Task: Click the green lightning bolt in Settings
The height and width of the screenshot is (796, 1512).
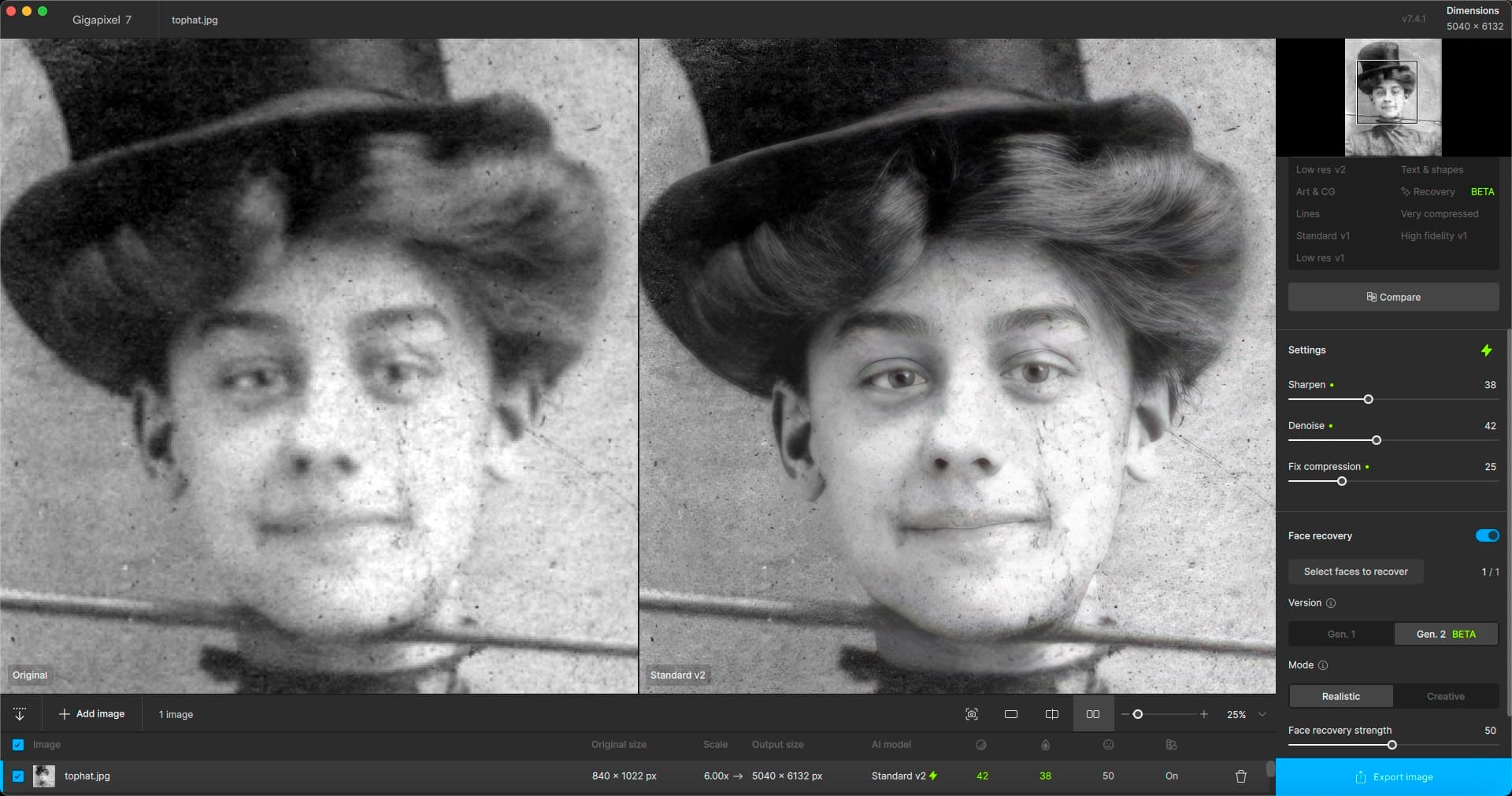Action: (1487, 350)
